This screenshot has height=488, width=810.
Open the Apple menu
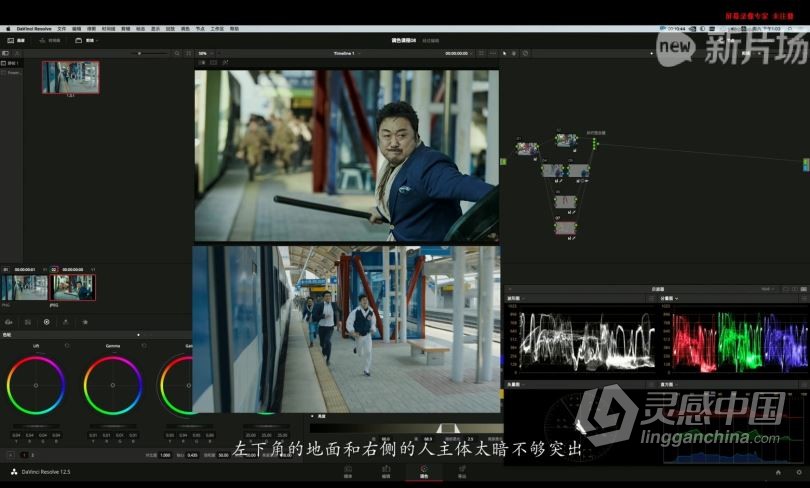pyautogui.click(x=8, y=29)
